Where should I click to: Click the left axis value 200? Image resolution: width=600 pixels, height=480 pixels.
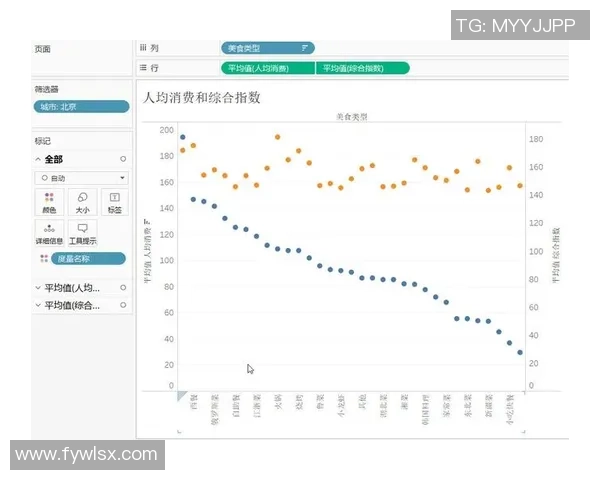[x=167, y=130]
